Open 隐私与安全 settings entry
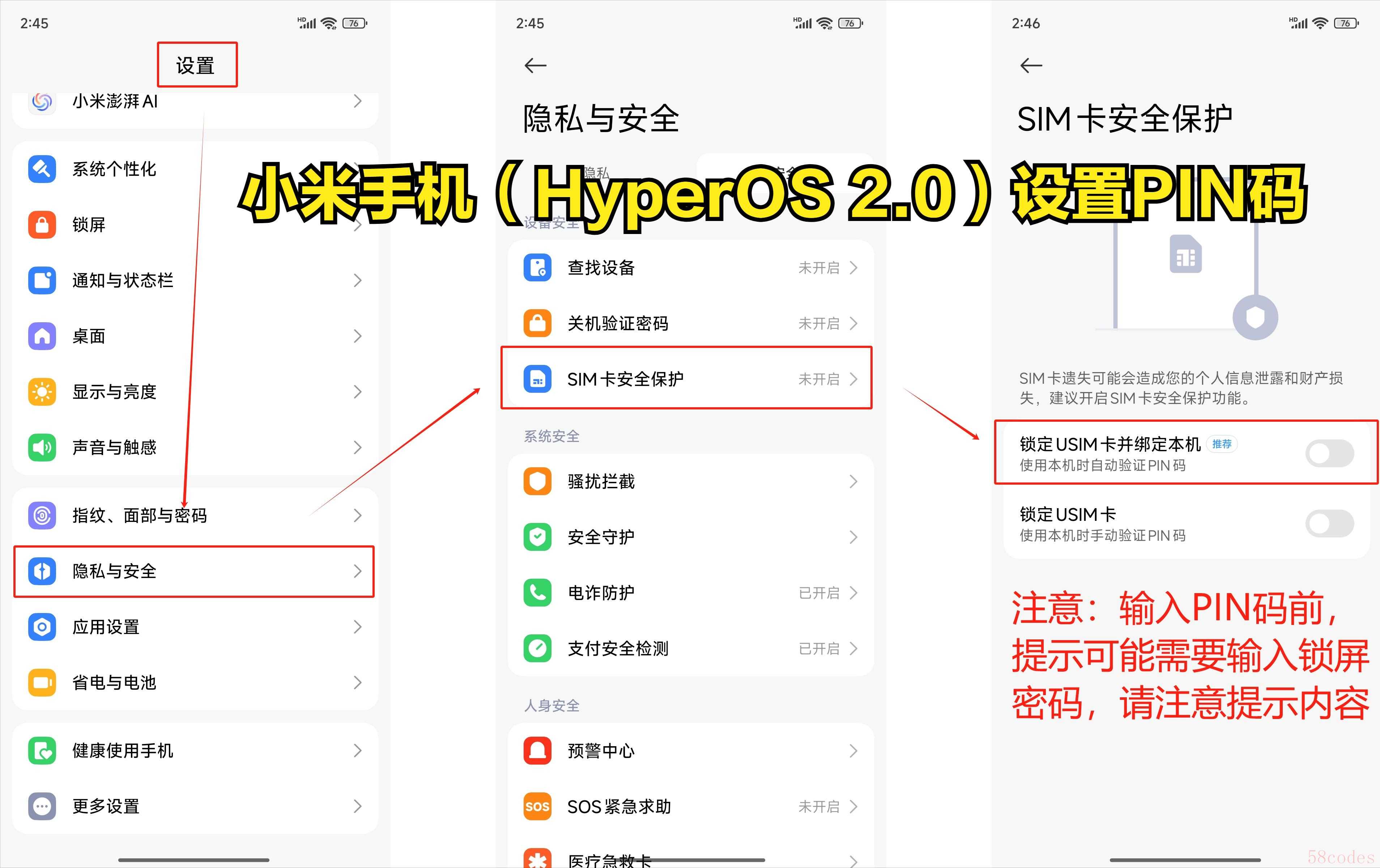 pos(194,571)
